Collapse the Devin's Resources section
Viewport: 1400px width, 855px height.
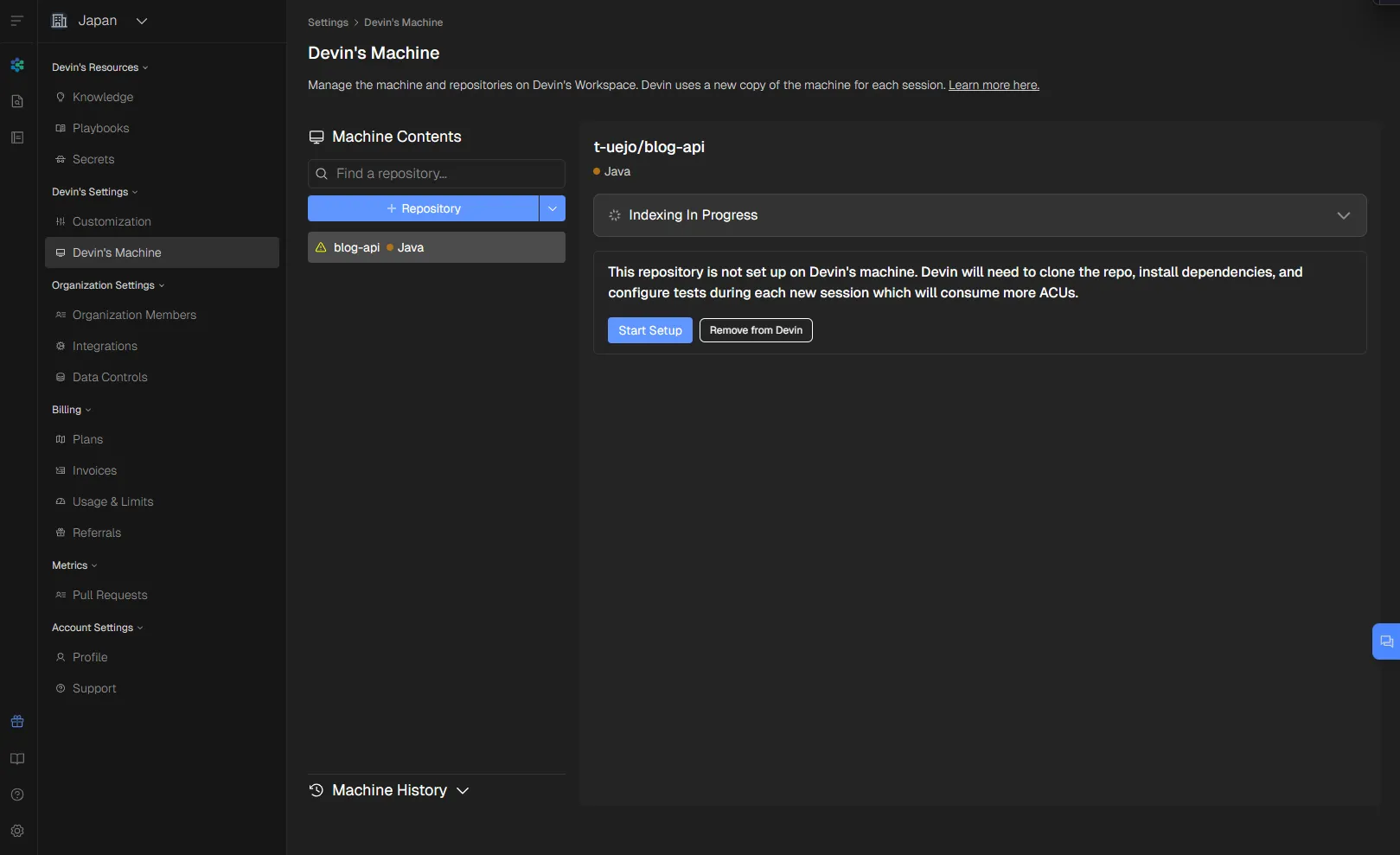tap(99, 67)
